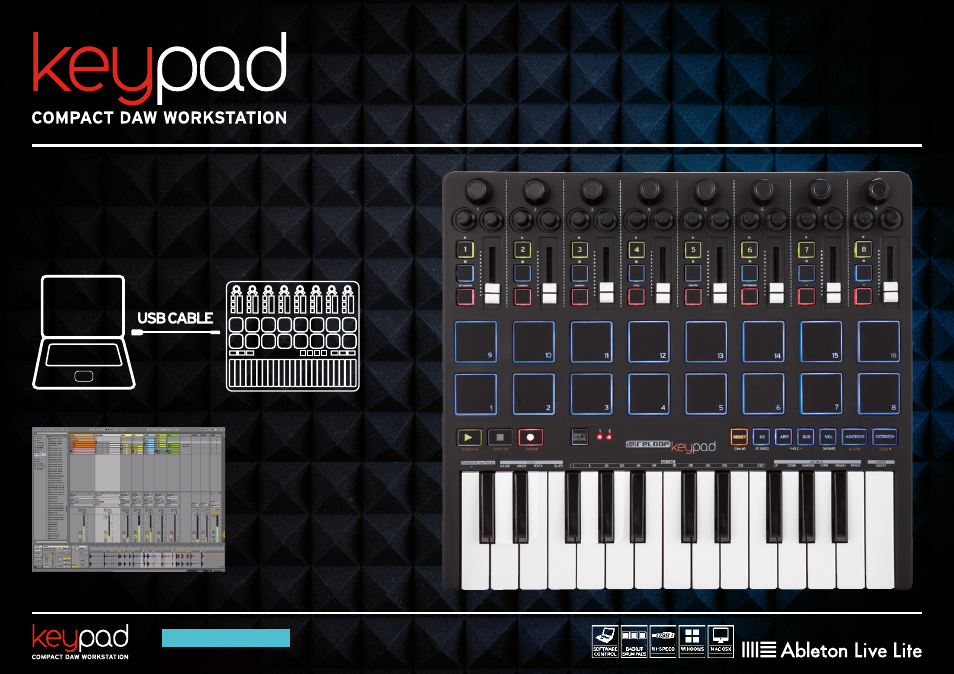The height and width of the screenshot is (674, 954).
Task: Tap drum pad 16
Action: click(x=879, y=342)
